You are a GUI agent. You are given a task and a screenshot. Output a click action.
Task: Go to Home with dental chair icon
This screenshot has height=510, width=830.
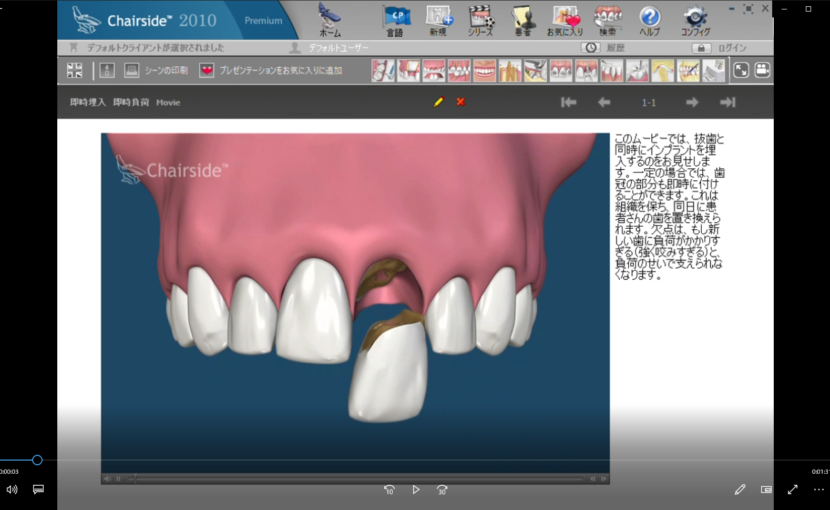pos(330,20)
